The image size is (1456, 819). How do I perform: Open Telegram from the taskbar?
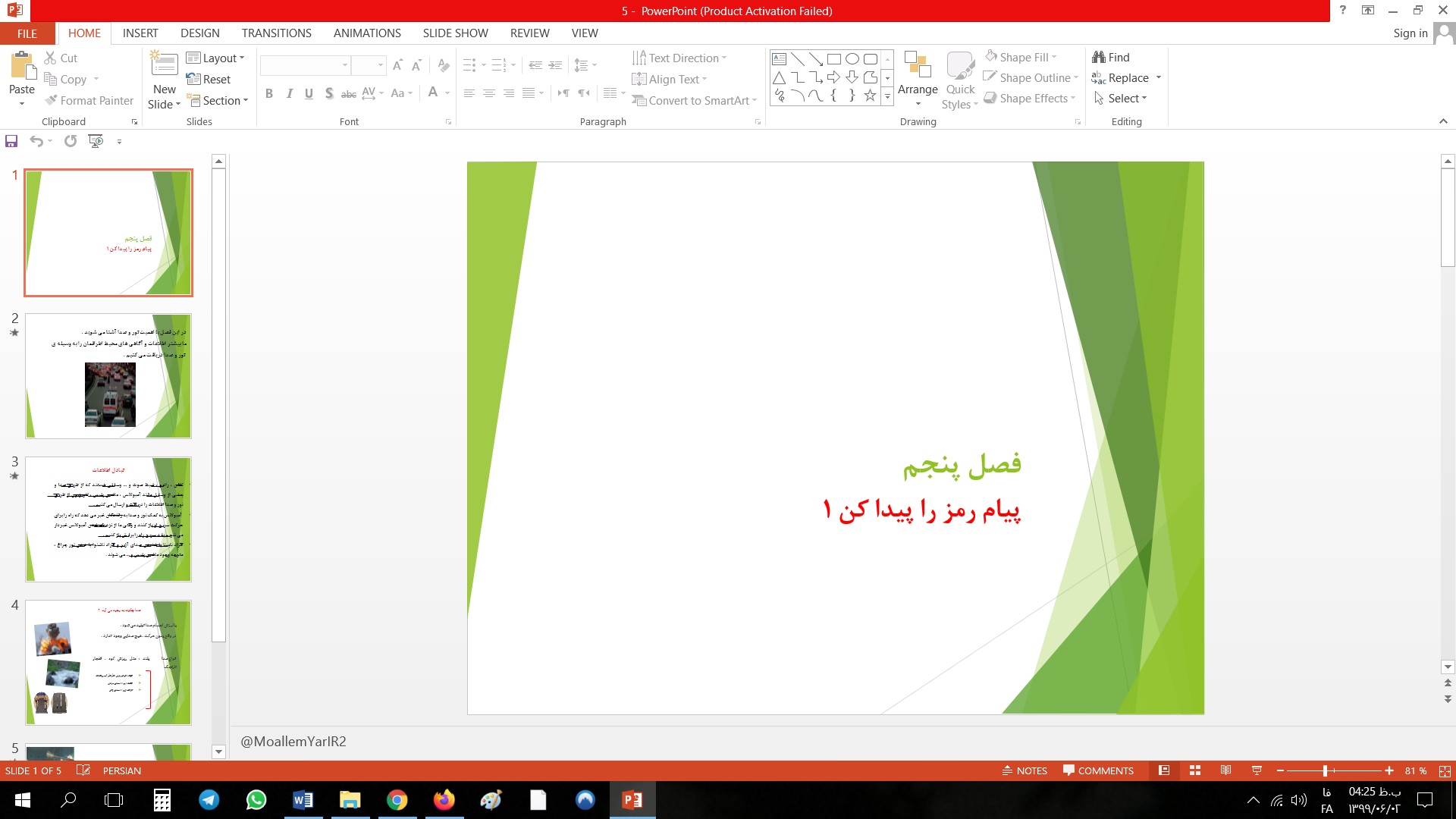pyautogui.click(x=209, y=800)
